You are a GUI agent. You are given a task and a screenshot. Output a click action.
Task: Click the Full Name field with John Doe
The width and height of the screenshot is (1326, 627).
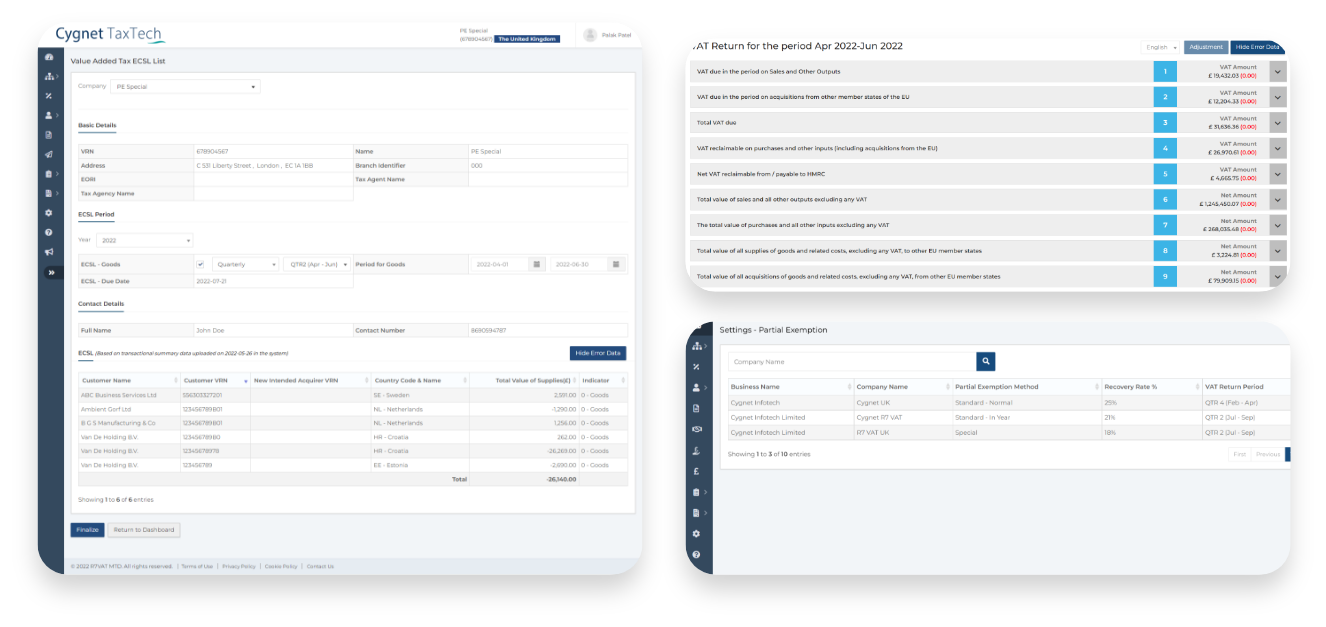[273, 330]
